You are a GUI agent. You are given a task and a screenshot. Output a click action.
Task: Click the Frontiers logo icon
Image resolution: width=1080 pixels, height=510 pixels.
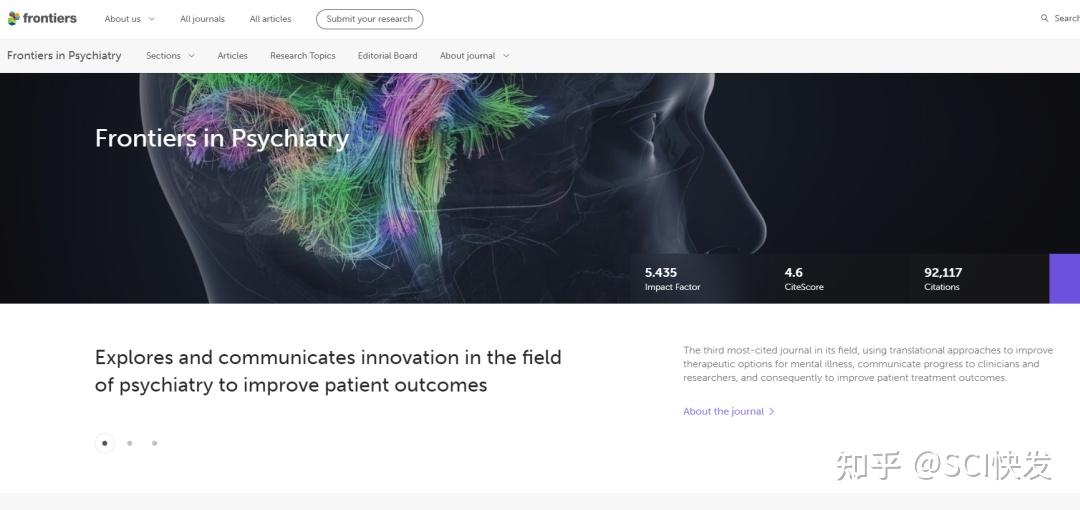coord(13,19)
